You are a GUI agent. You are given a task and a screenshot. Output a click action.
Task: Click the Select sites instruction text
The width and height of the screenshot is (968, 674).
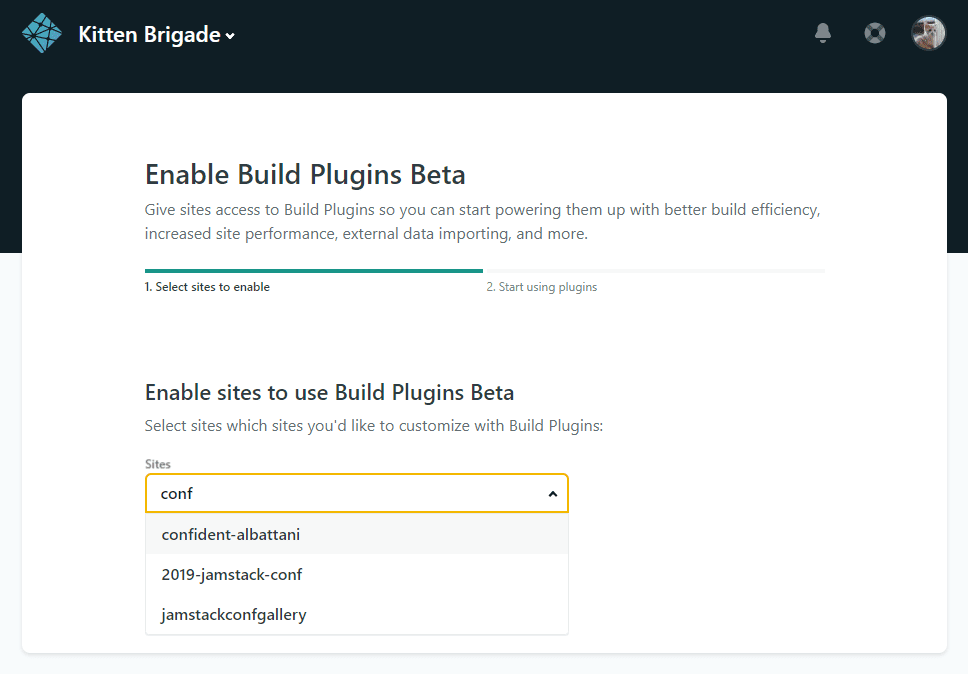(x=374, y=426)
